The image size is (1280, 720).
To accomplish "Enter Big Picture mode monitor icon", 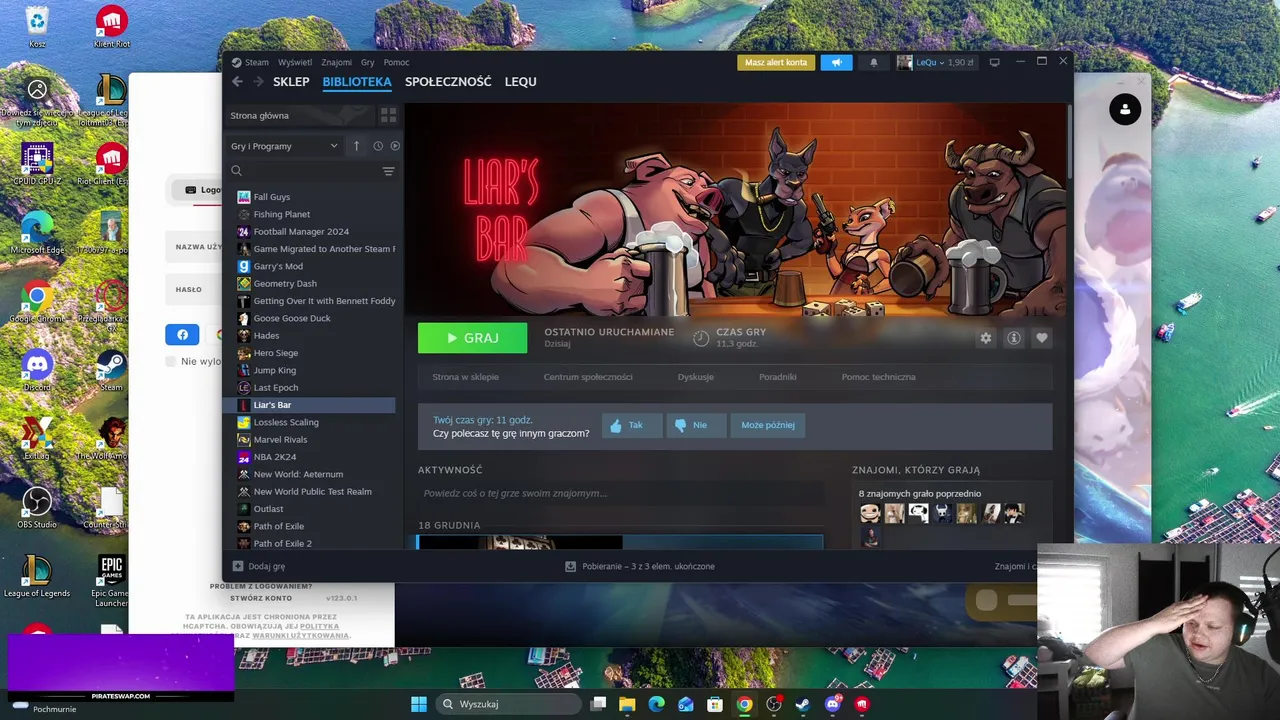I will [x=994, y=62].
